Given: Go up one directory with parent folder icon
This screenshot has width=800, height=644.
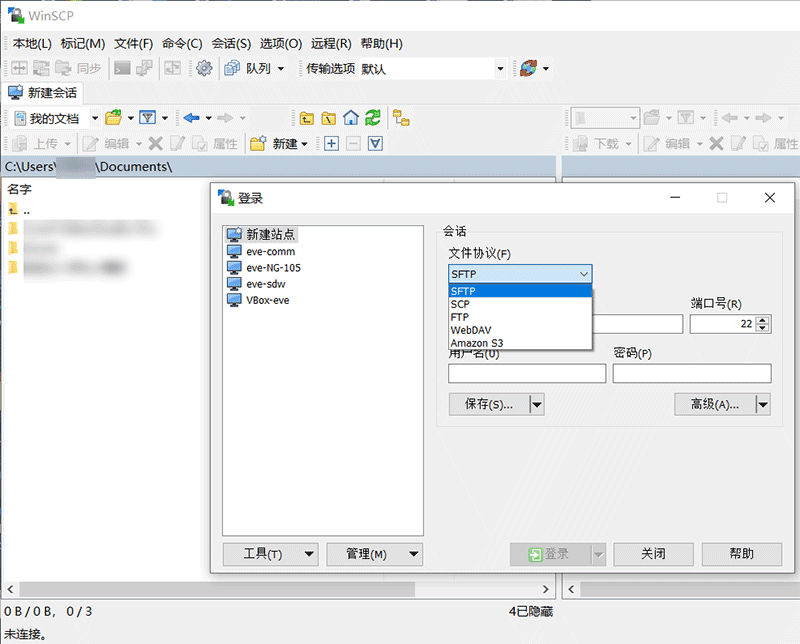Looking at the screenshot, I should click(306, 117).
